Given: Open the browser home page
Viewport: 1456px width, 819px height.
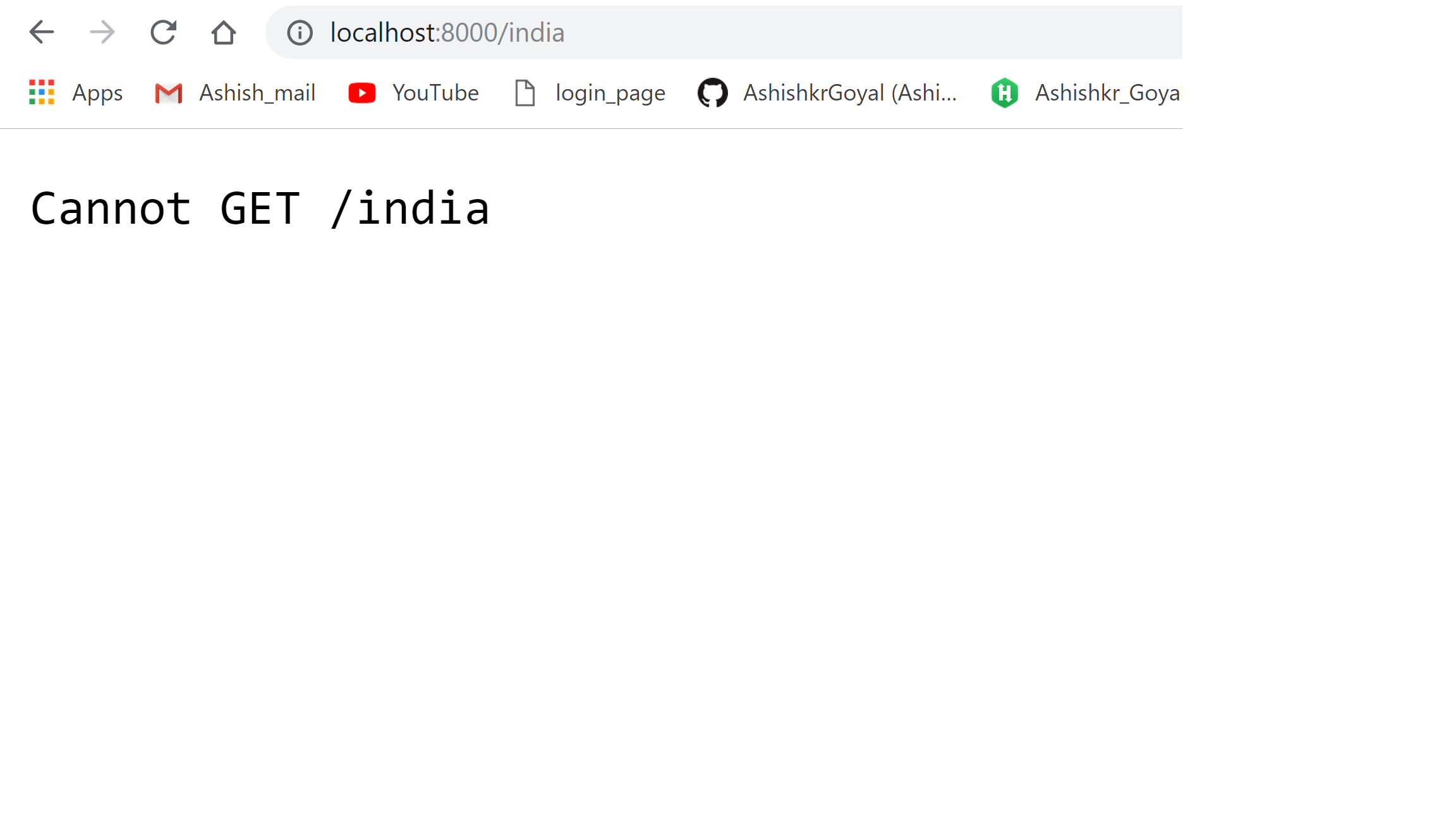Looking at the screenshot, I should pos(223,32).
